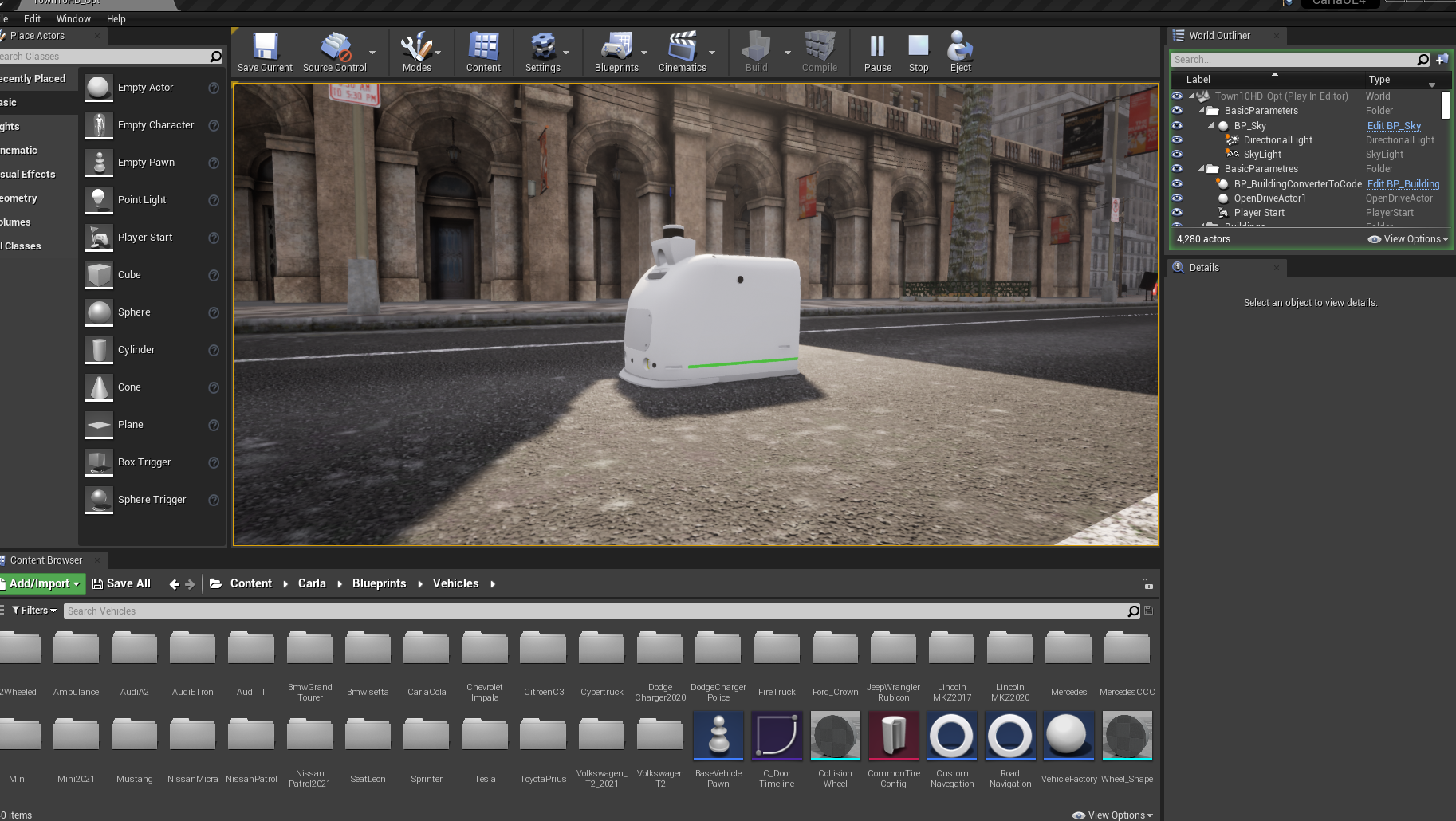Open Source Control settings
Viewport: 1456px width, 821px height.
(336, 51)
